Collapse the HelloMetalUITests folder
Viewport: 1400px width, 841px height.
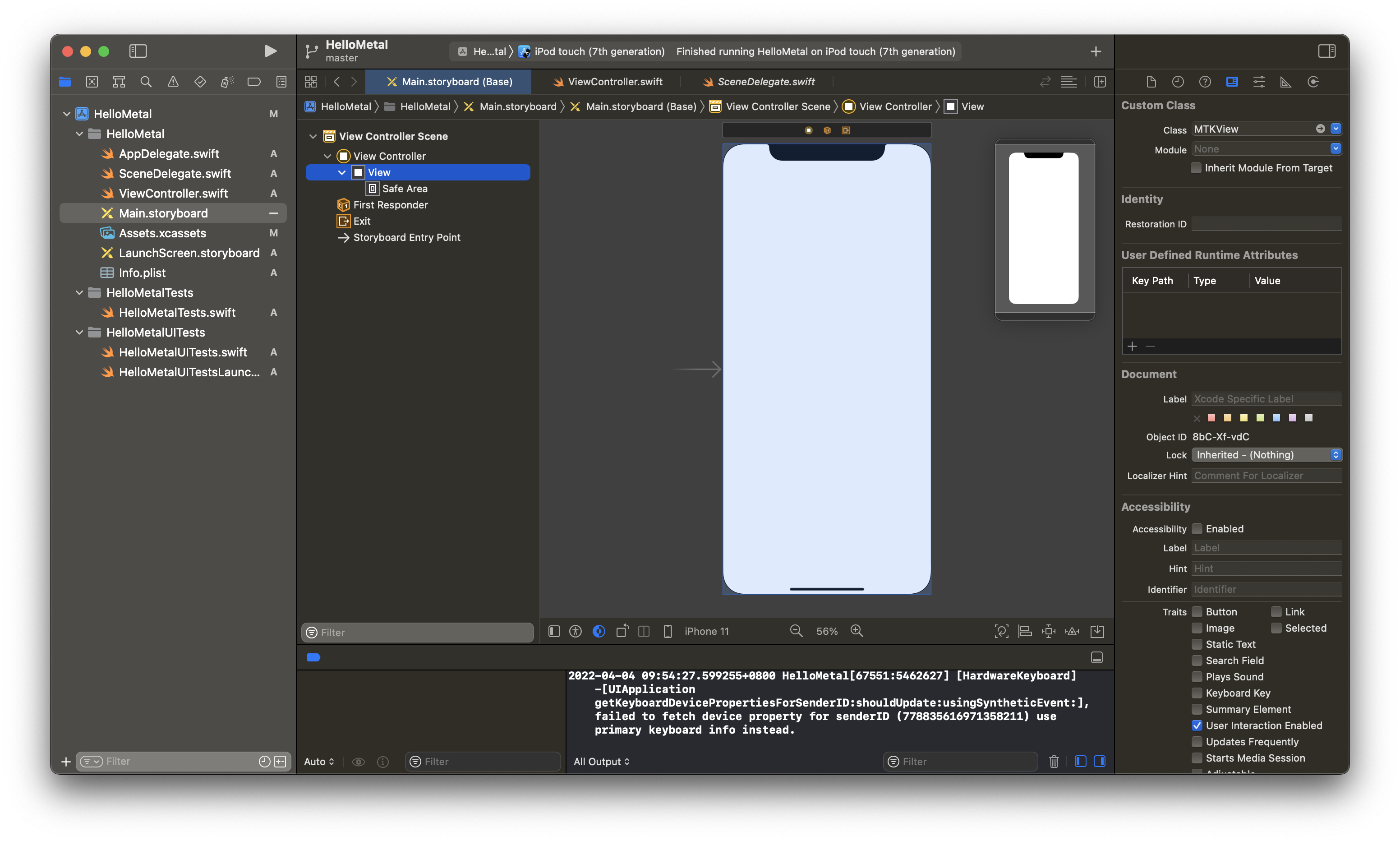coord(79,333)
